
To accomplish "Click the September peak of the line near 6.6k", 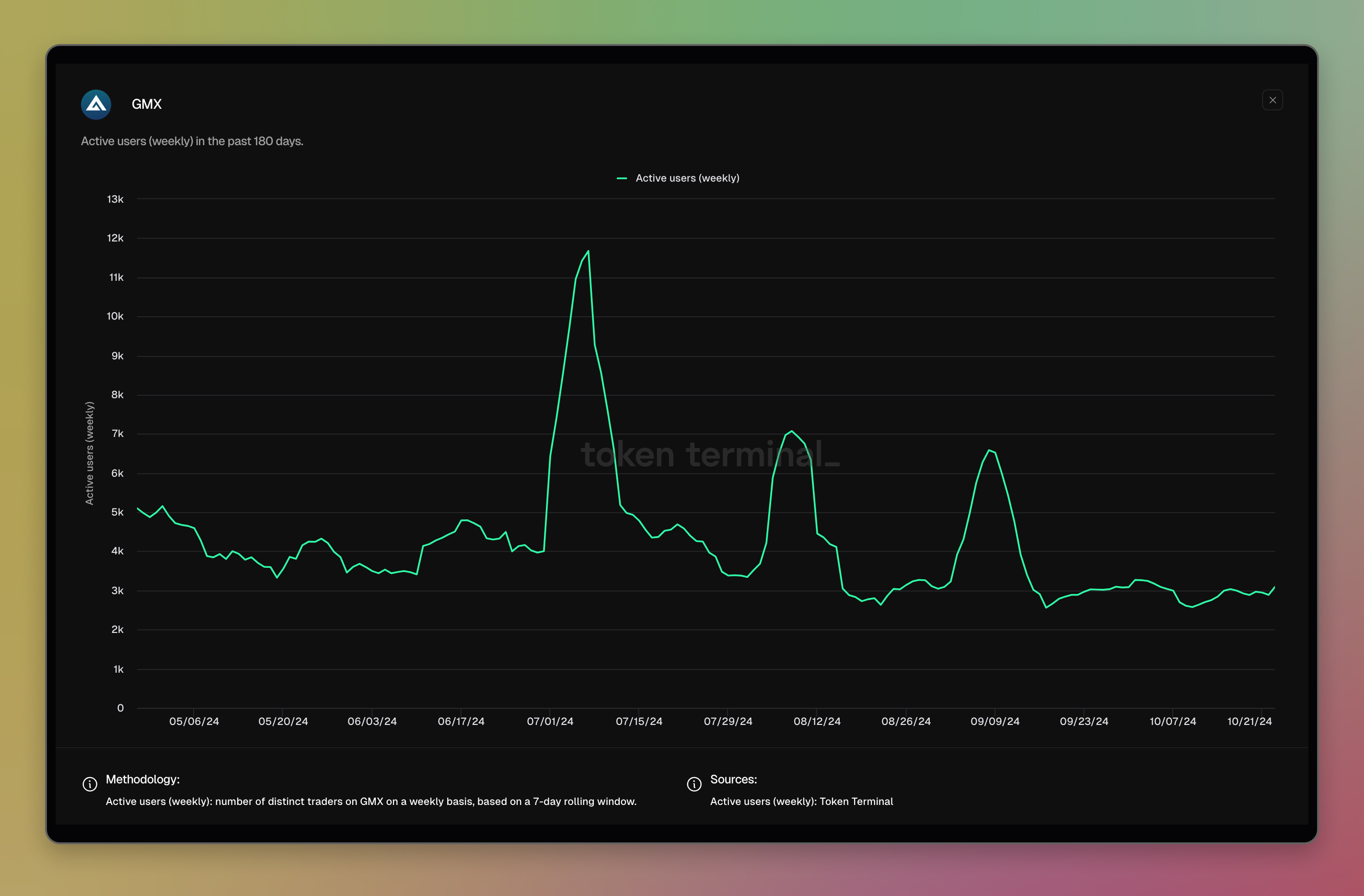I will (x=989, y=450).
